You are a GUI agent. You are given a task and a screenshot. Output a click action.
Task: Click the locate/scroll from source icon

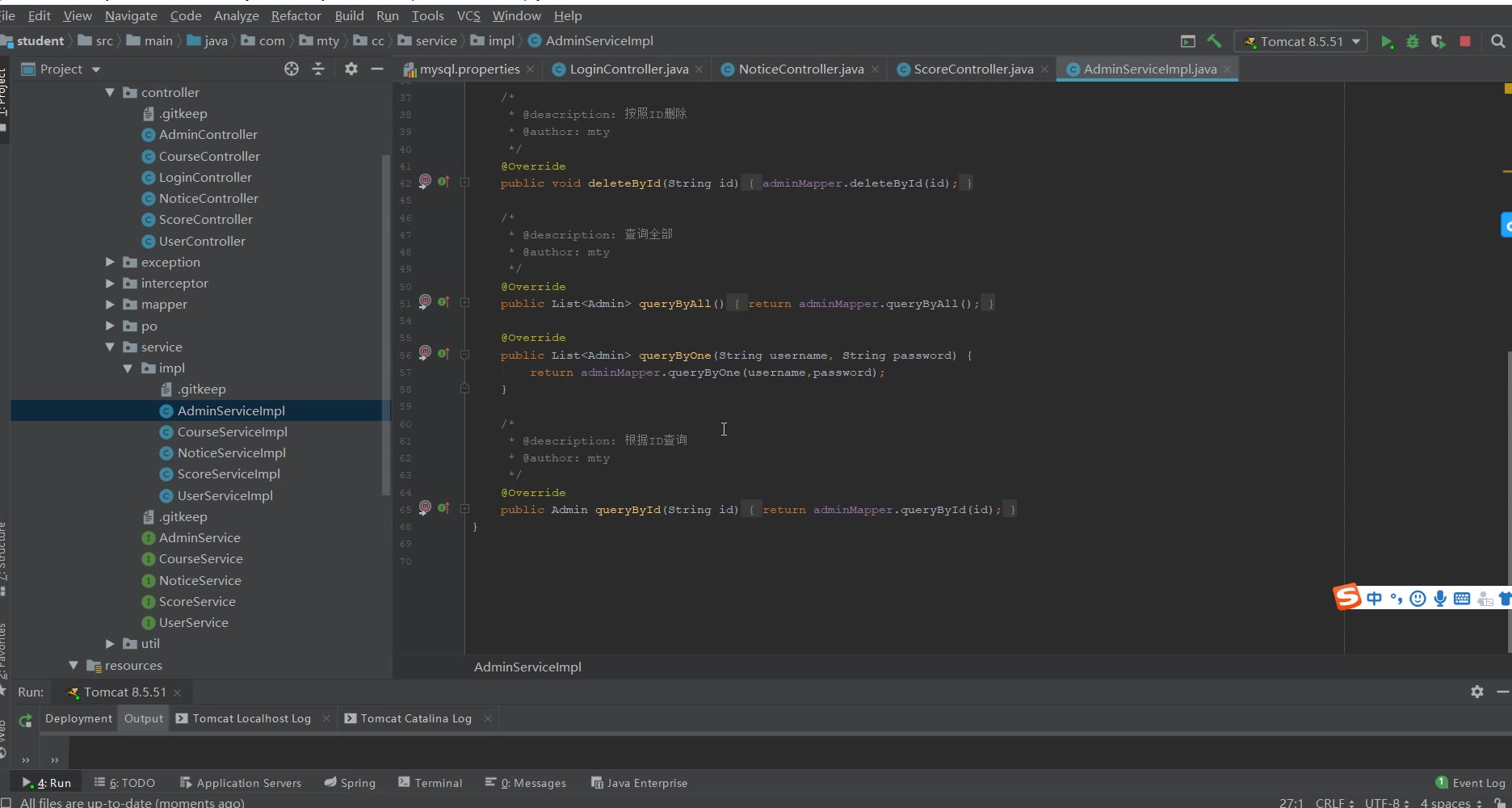click(292, 69)
